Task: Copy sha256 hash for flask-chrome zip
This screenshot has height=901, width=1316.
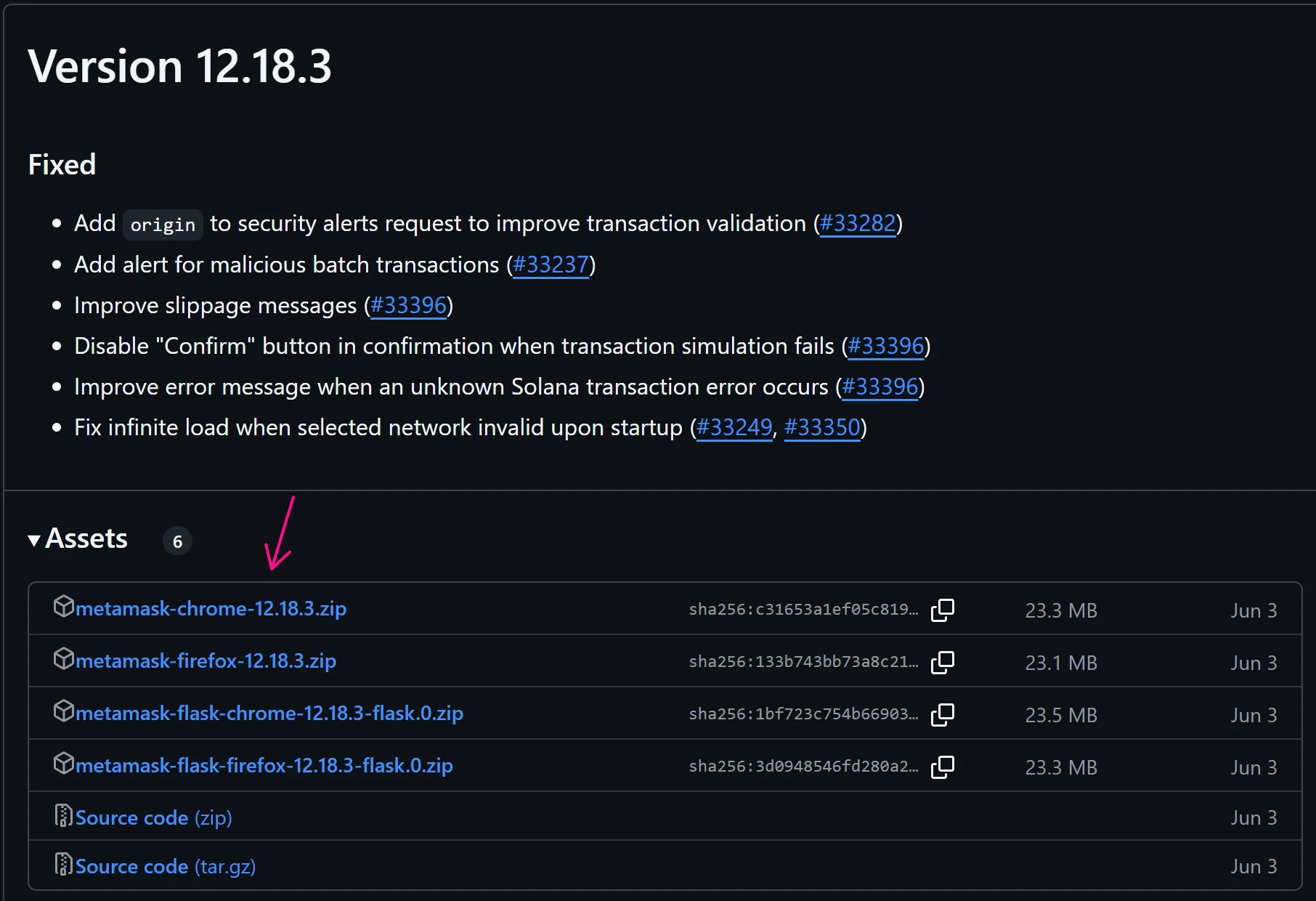Action: tap(943, 714)
